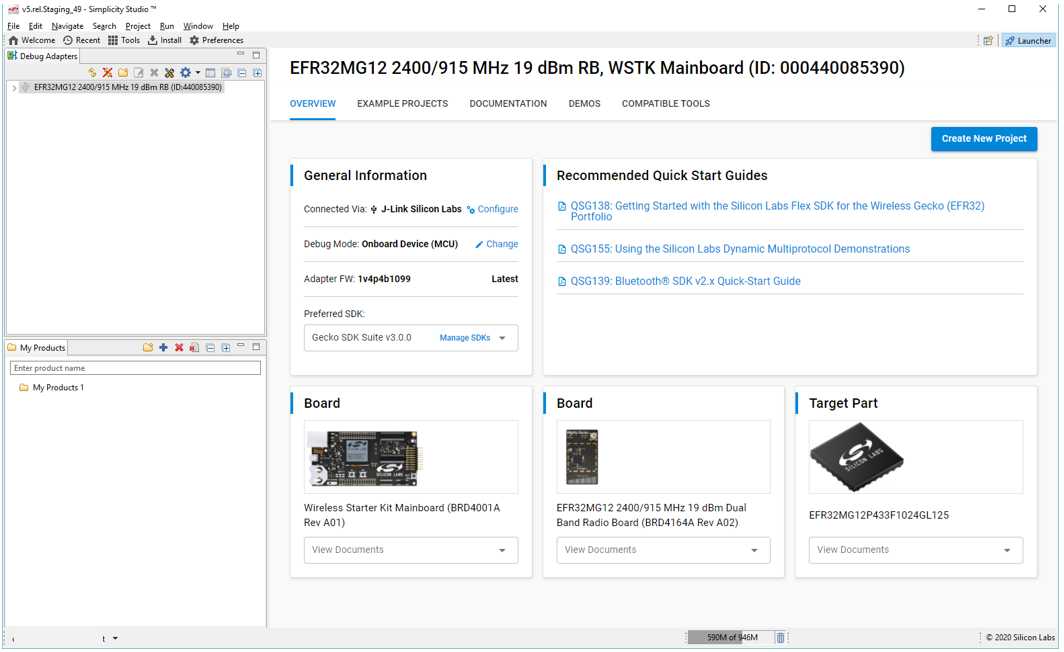Click the Create New Project button
The height and width of the screenshot is (652, 1064).
(x=983, y=139)
